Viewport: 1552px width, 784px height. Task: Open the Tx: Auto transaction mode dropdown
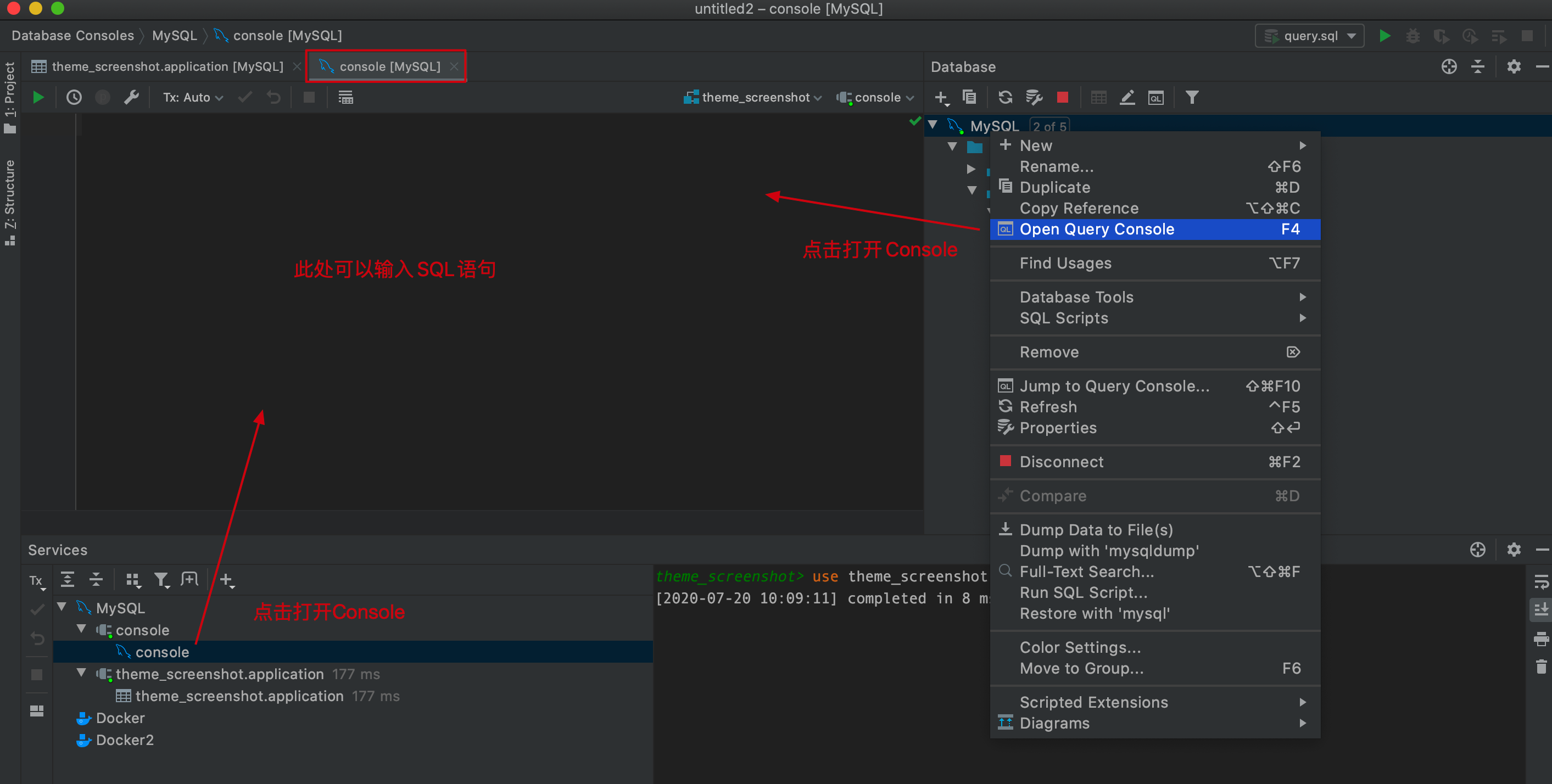(193, 98)
